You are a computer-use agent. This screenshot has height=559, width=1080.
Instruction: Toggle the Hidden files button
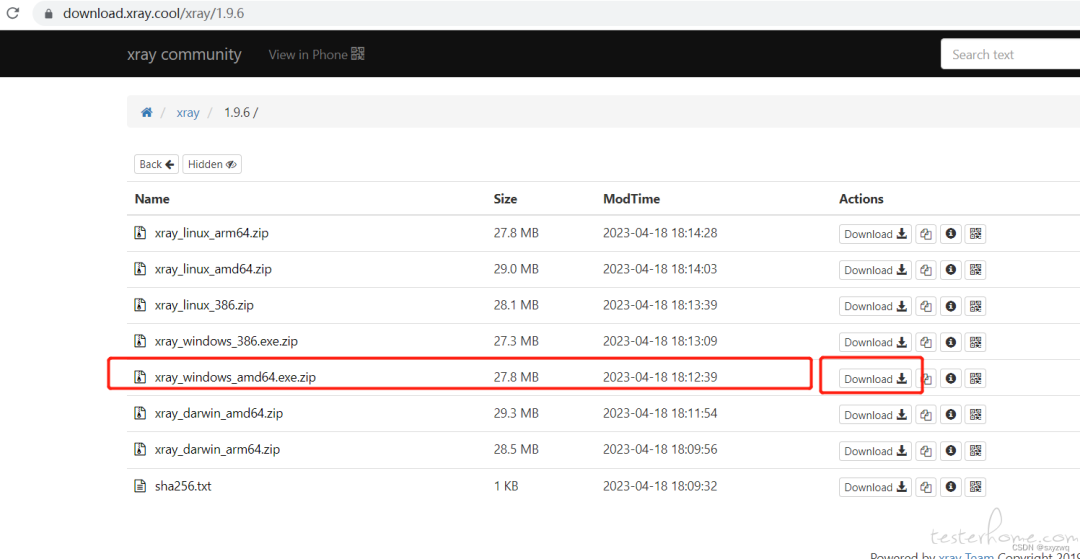click(x=212, y=165)
